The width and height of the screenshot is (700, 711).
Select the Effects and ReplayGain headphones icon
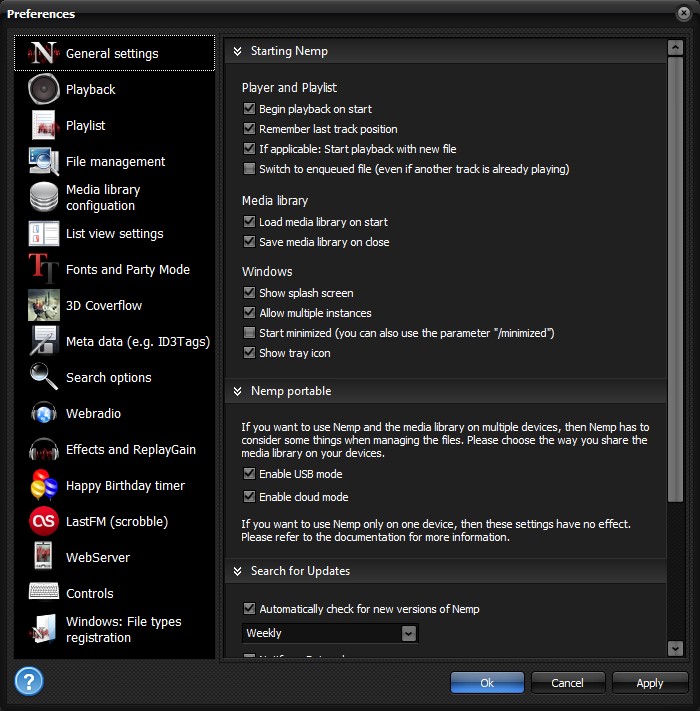[x=44, y=450]
